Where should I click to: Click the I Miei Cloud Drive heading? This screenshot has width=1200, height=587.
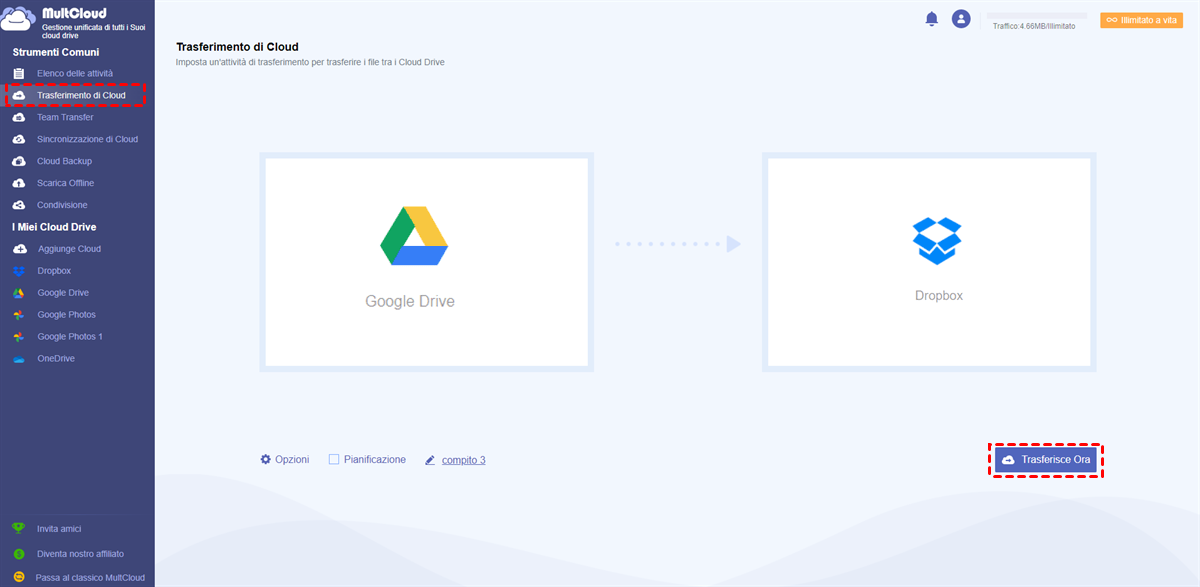coord(54,227)
